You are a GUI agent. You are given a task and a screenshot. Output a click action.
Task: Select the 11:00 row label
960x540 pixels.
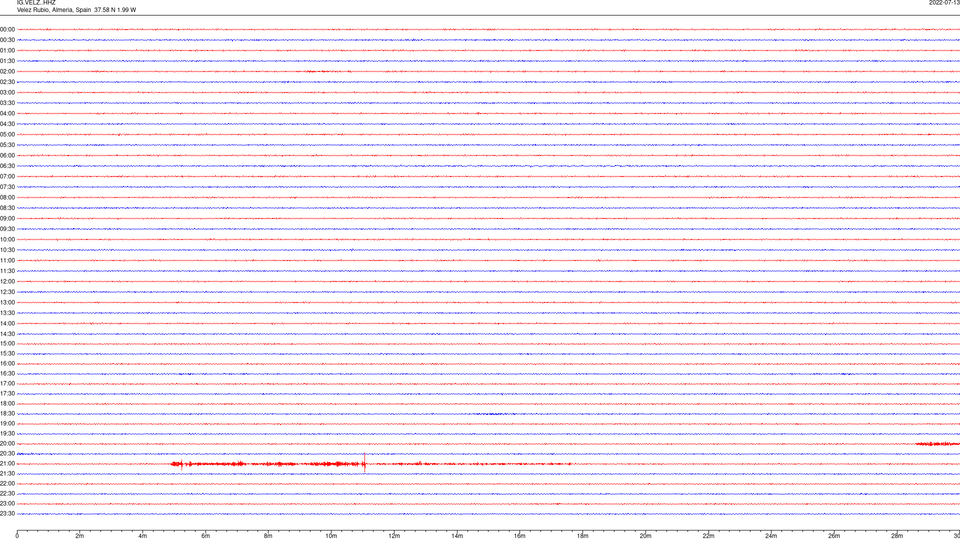pos(7,261)
